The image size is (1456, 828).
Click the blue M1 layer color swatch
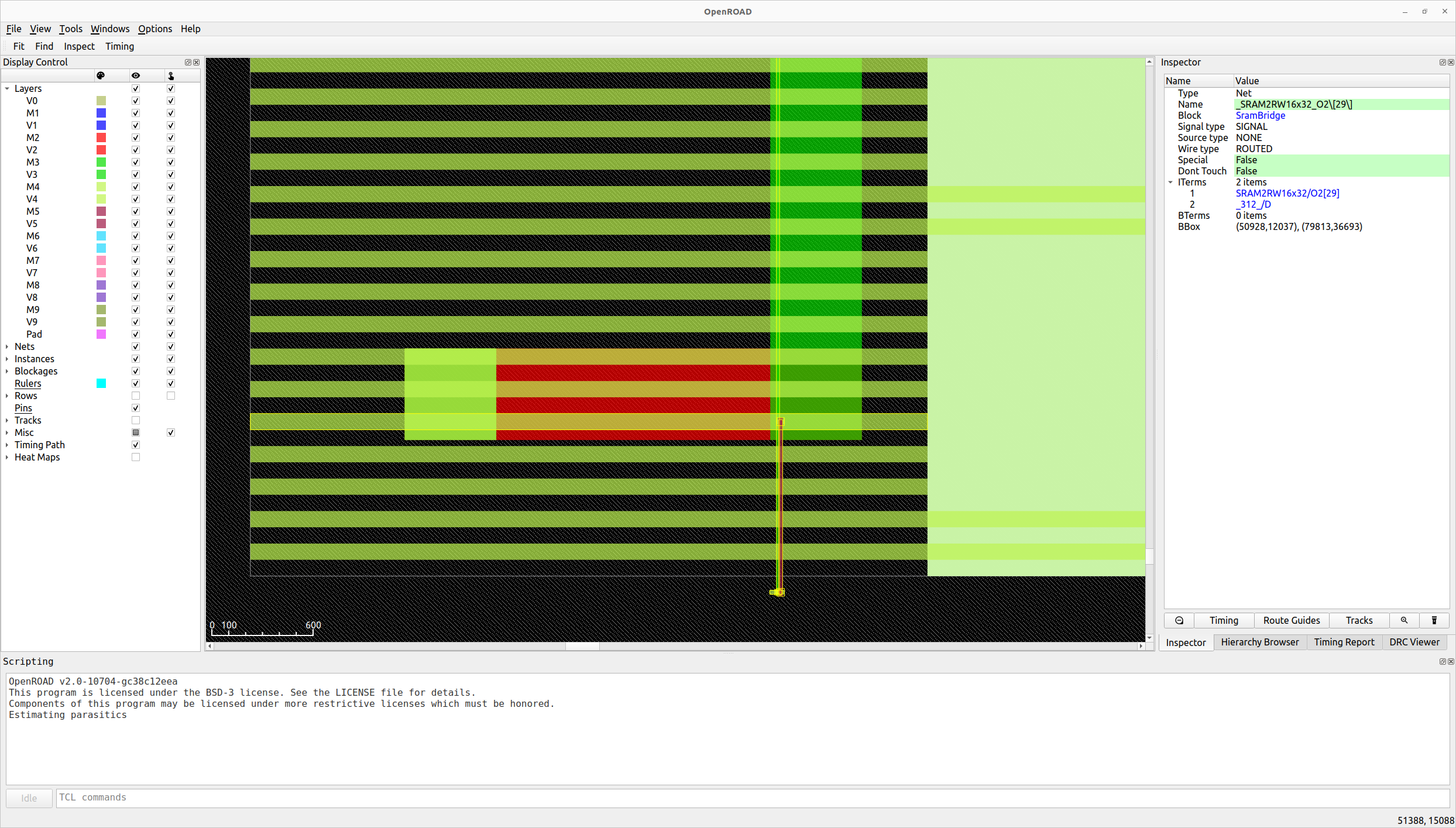(x=101, y=113)
